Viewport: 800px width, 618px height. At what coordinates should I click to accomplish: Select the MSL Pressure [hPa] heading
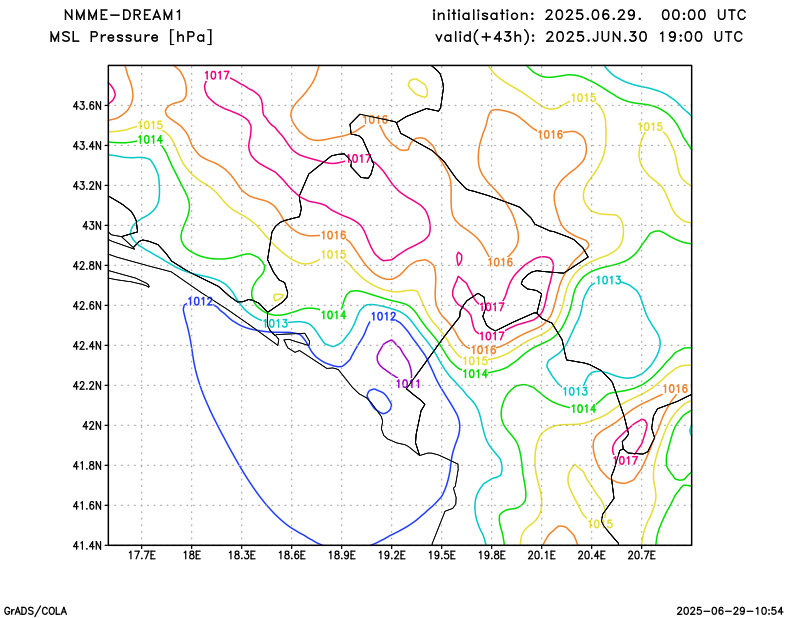[x=131, y=37]
